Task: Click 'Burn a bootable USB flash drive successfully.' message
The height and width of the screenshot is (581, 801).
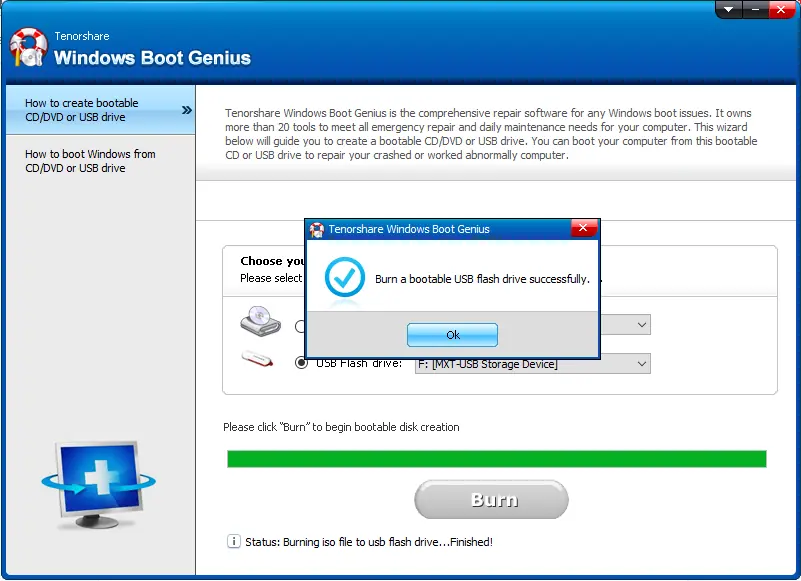Action: click(482, 279)
